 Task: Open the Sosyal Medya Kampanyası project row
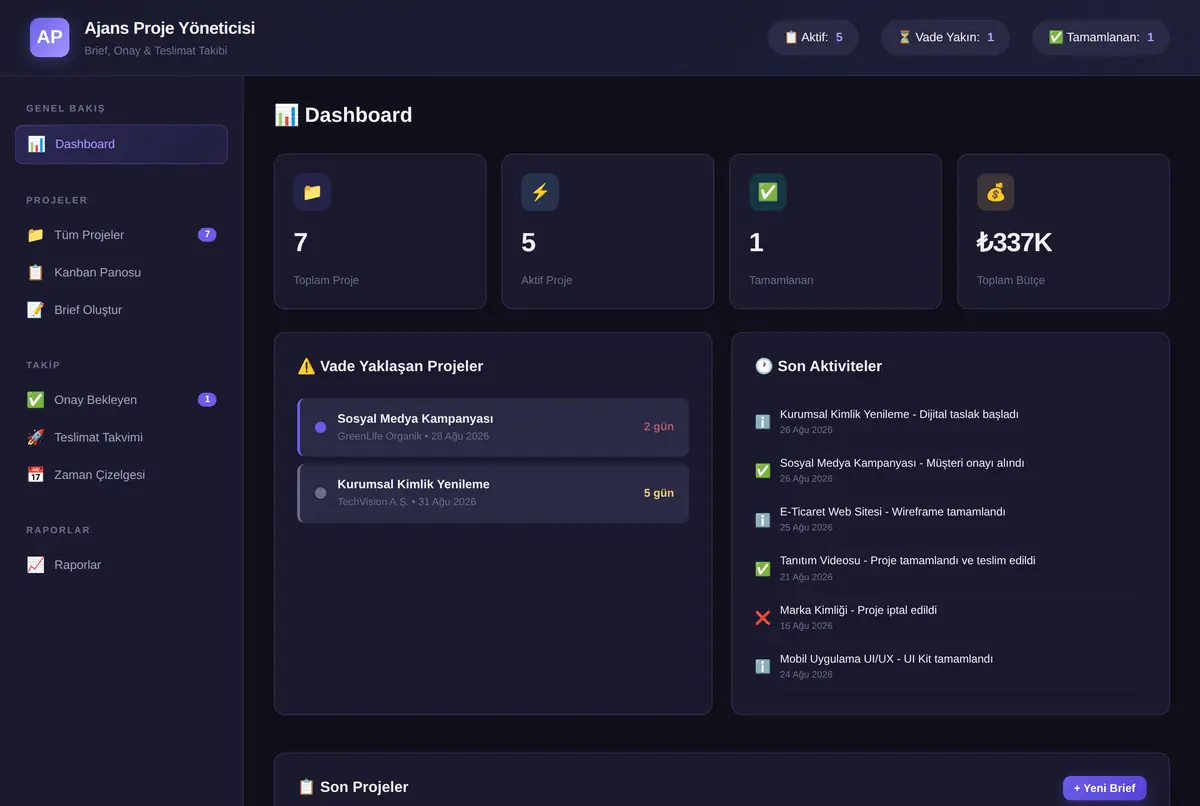493,427
